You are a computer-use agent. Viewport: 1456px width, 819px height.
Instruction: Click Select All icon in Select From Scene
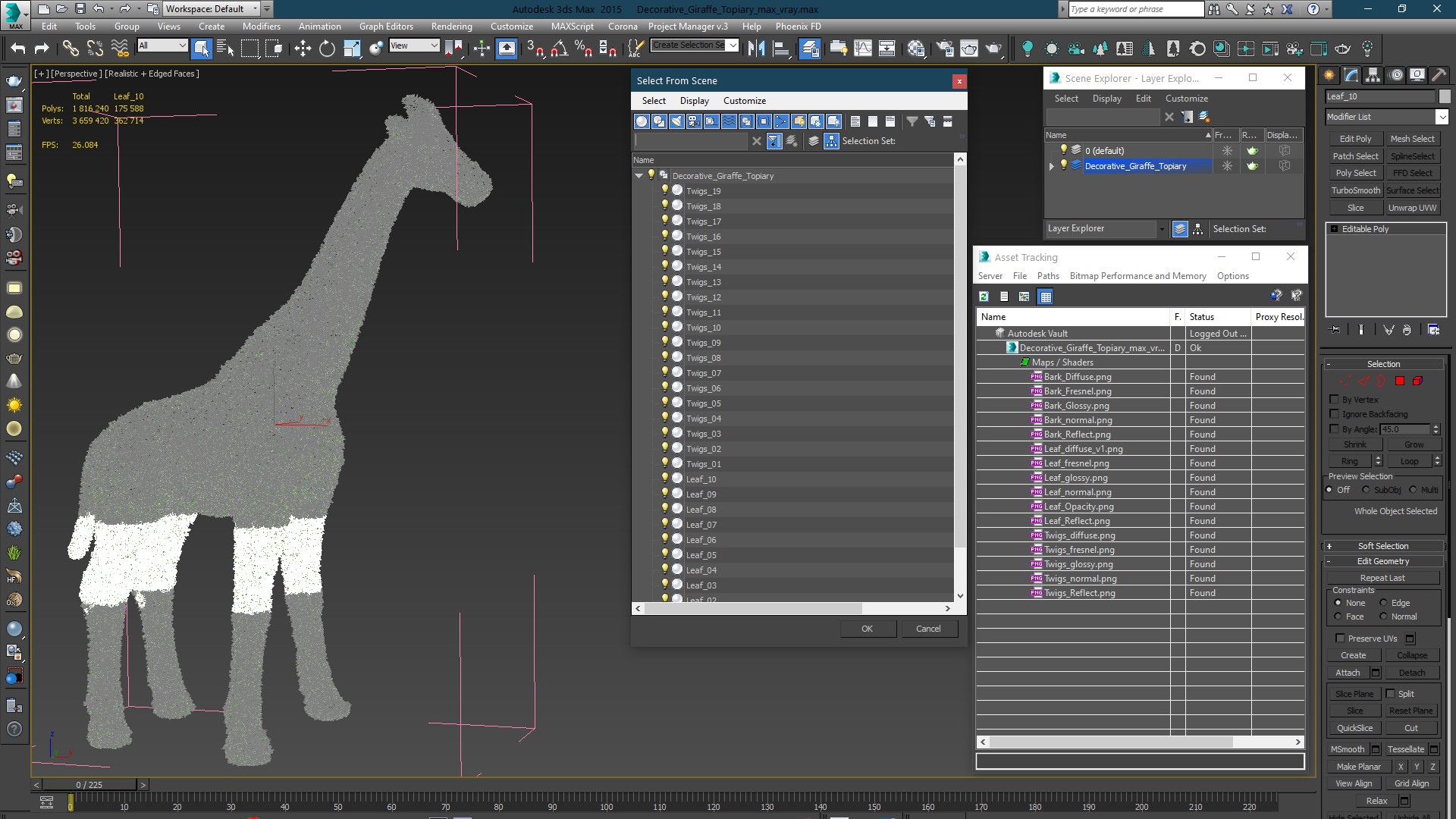click(x=855, y=121)
